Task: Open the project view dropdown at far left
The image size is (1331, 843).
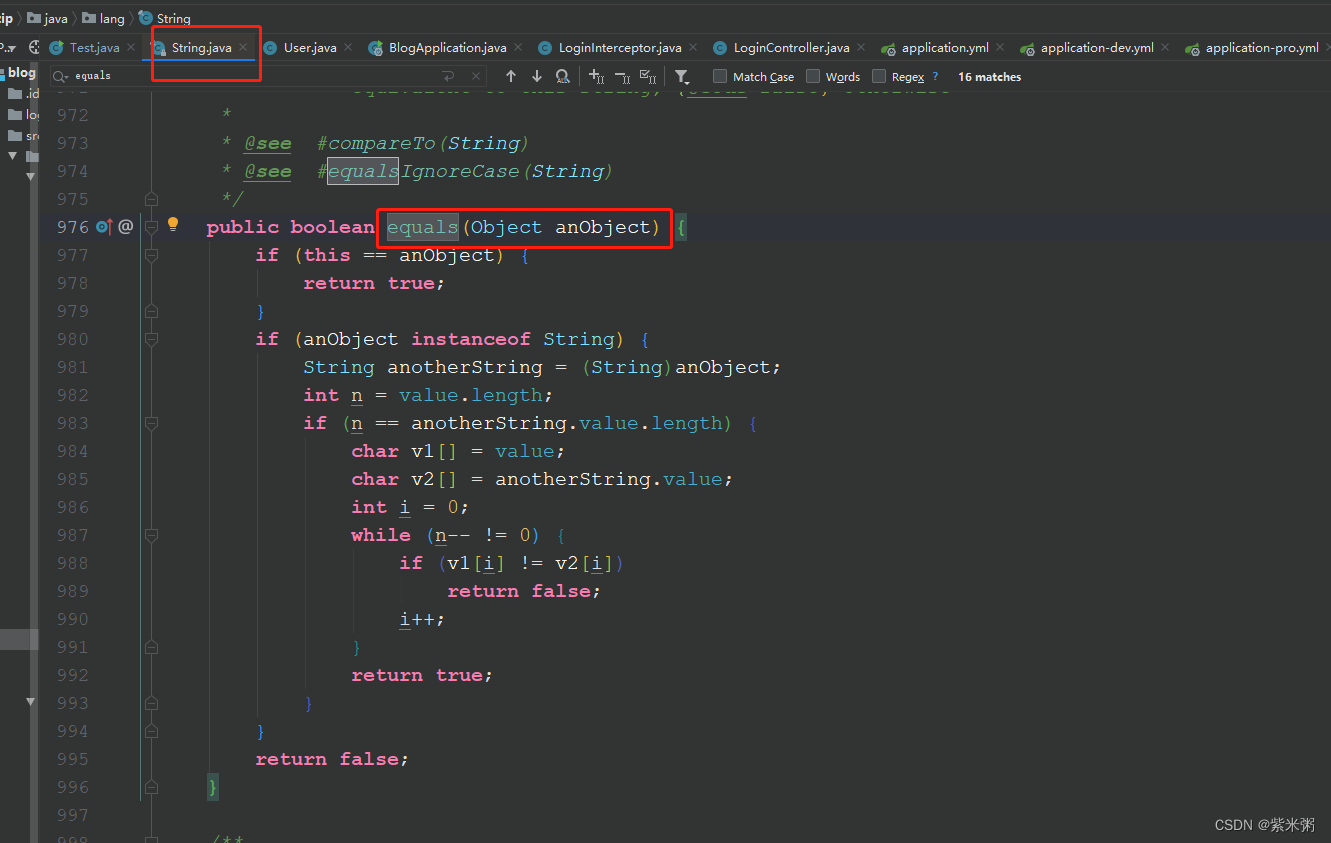Action: [x=6, y=47]
